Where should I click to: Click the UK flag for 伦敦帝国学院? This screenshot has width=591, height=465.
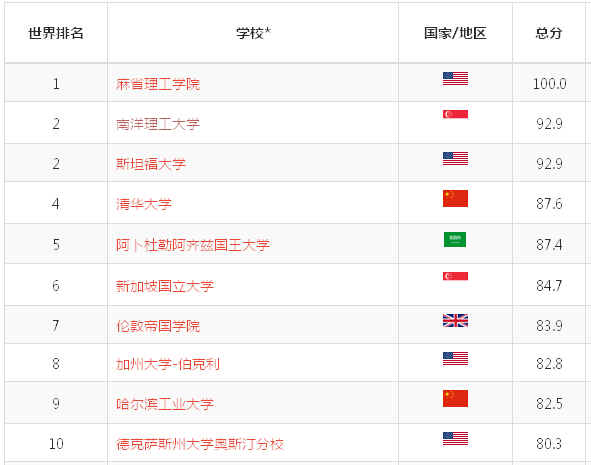[455, 321]
